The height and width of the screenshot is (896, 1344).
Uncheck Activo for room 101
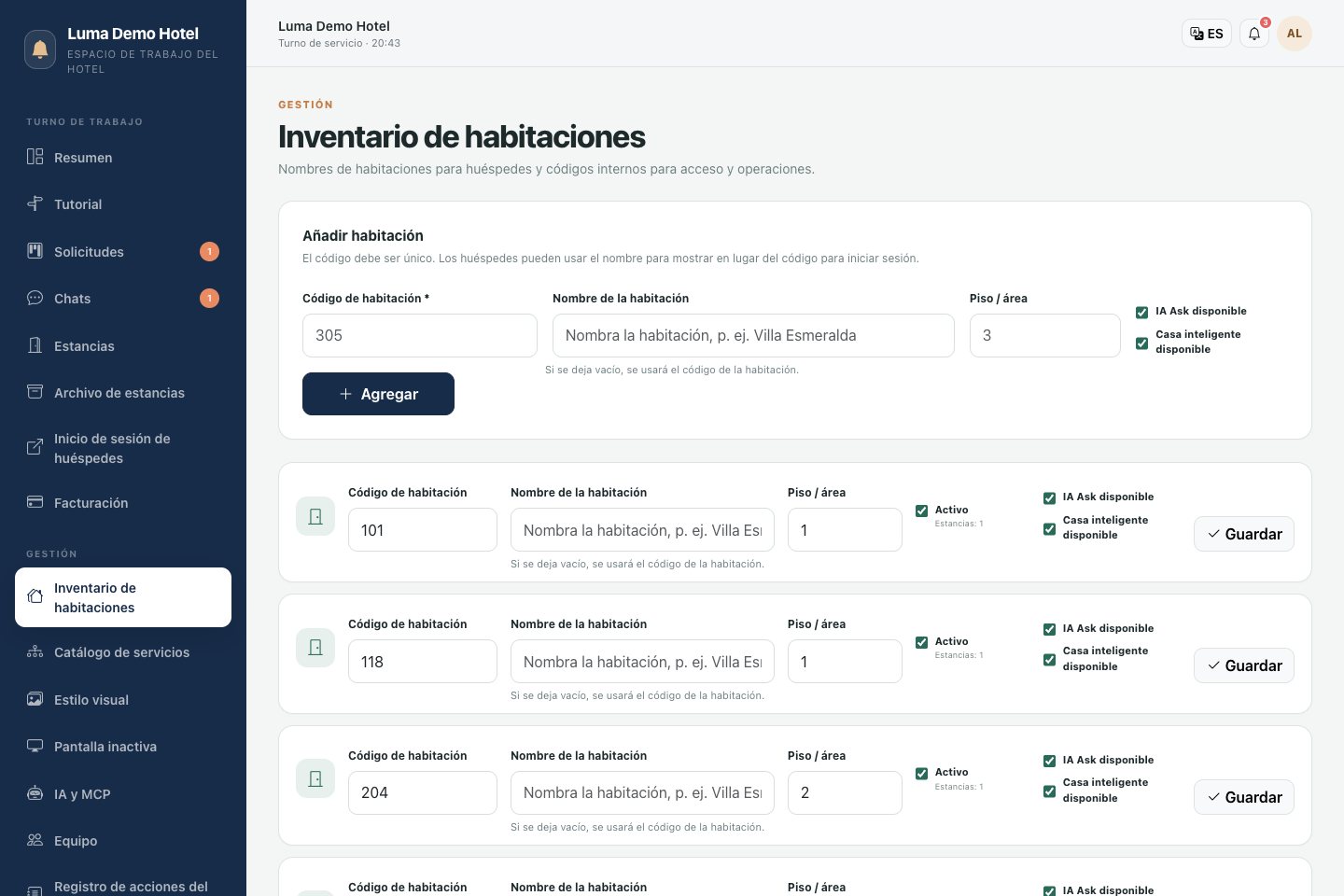[921, 511]
